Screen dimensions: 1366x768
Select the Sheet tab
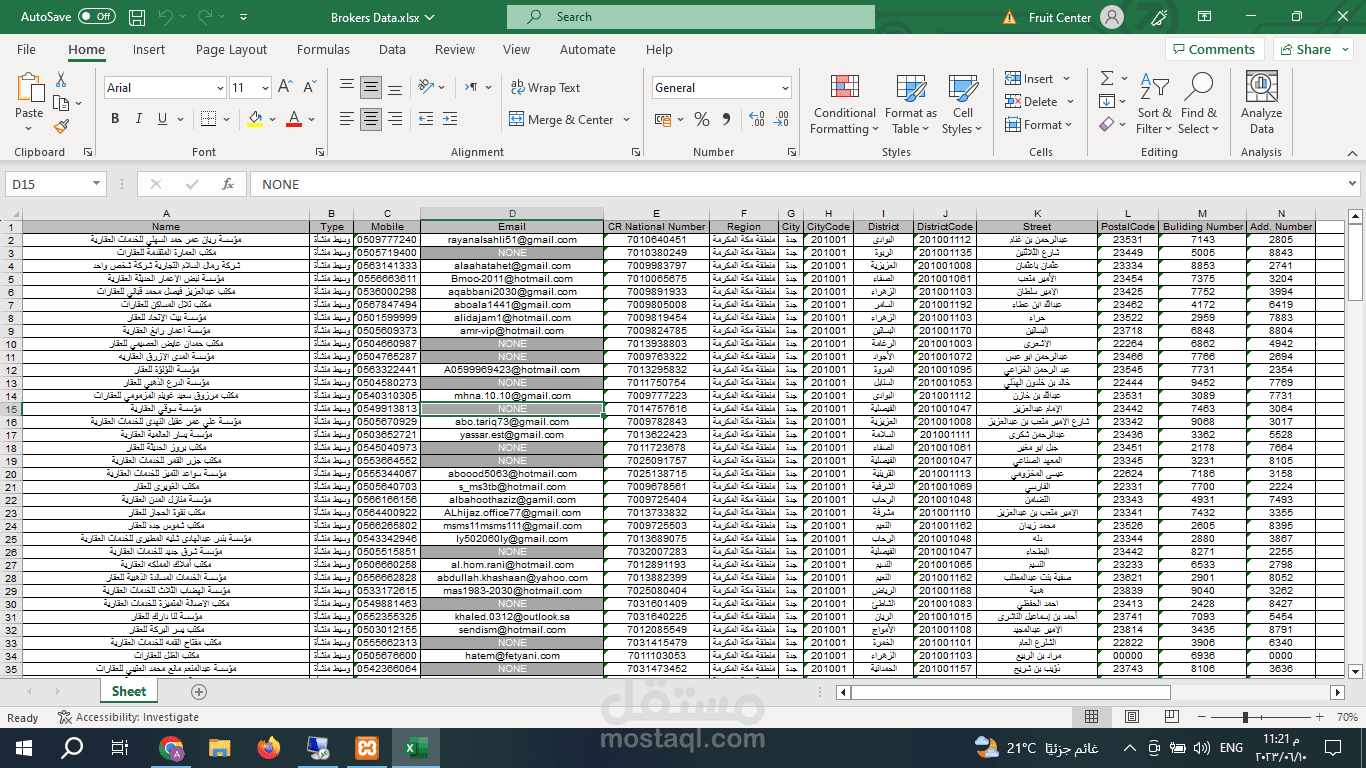(129, 691)
